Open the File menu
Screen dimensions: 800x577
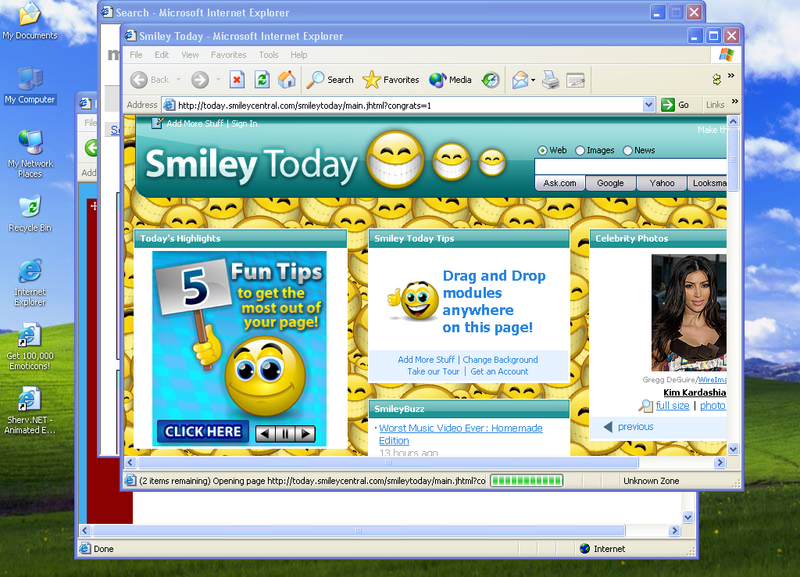click(136, 55)
